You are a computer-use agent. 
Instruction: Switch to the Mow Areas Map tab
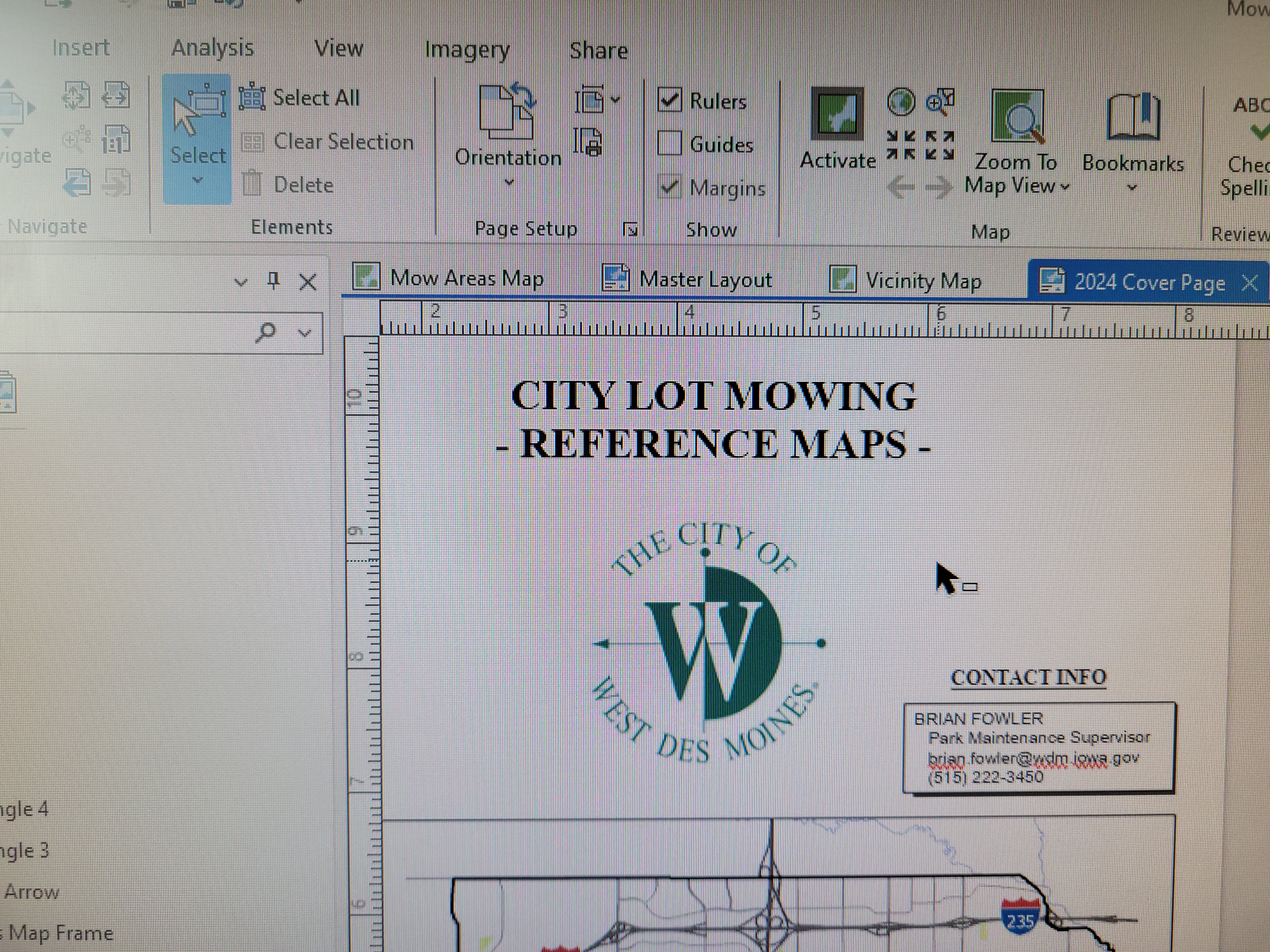(448, 278)
